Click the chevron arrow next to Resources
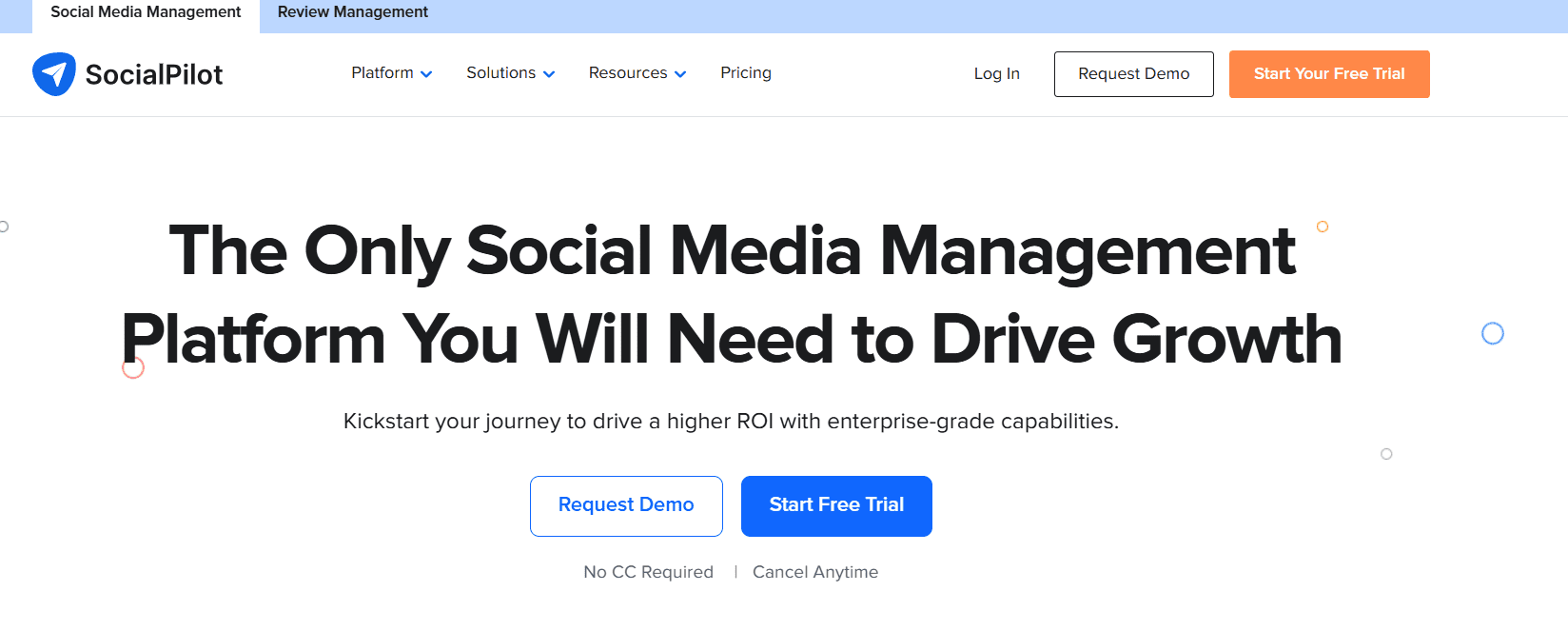The image size is (1568, 631). tap(679, 74)
